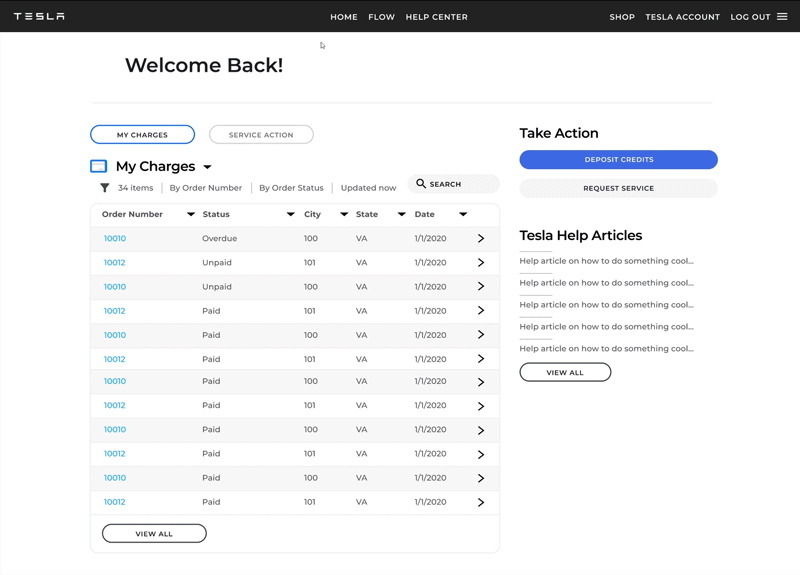Open order 10010 link in Overdue row

[115, 239]
